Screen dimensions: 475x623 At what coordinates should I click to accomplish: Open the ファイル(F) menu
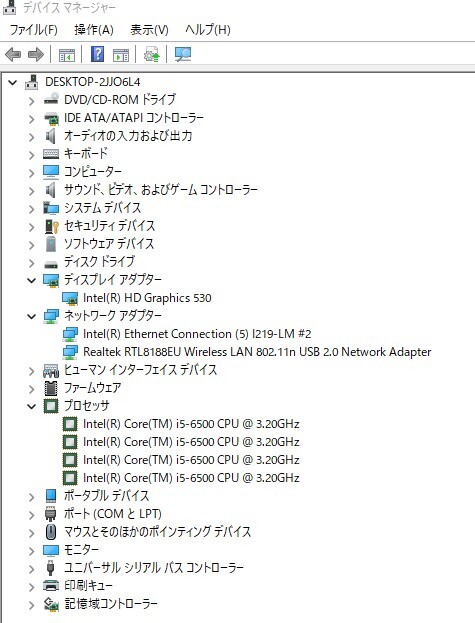pyautogui.click(x=33, y=29)
